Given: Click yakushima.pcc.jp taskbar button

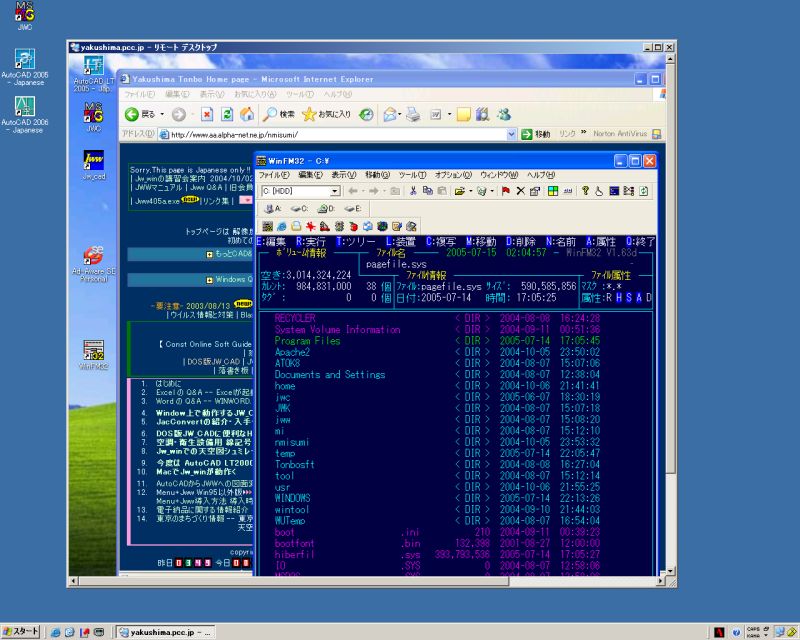Looking at the screenshot, I should (x=165, y=631).
